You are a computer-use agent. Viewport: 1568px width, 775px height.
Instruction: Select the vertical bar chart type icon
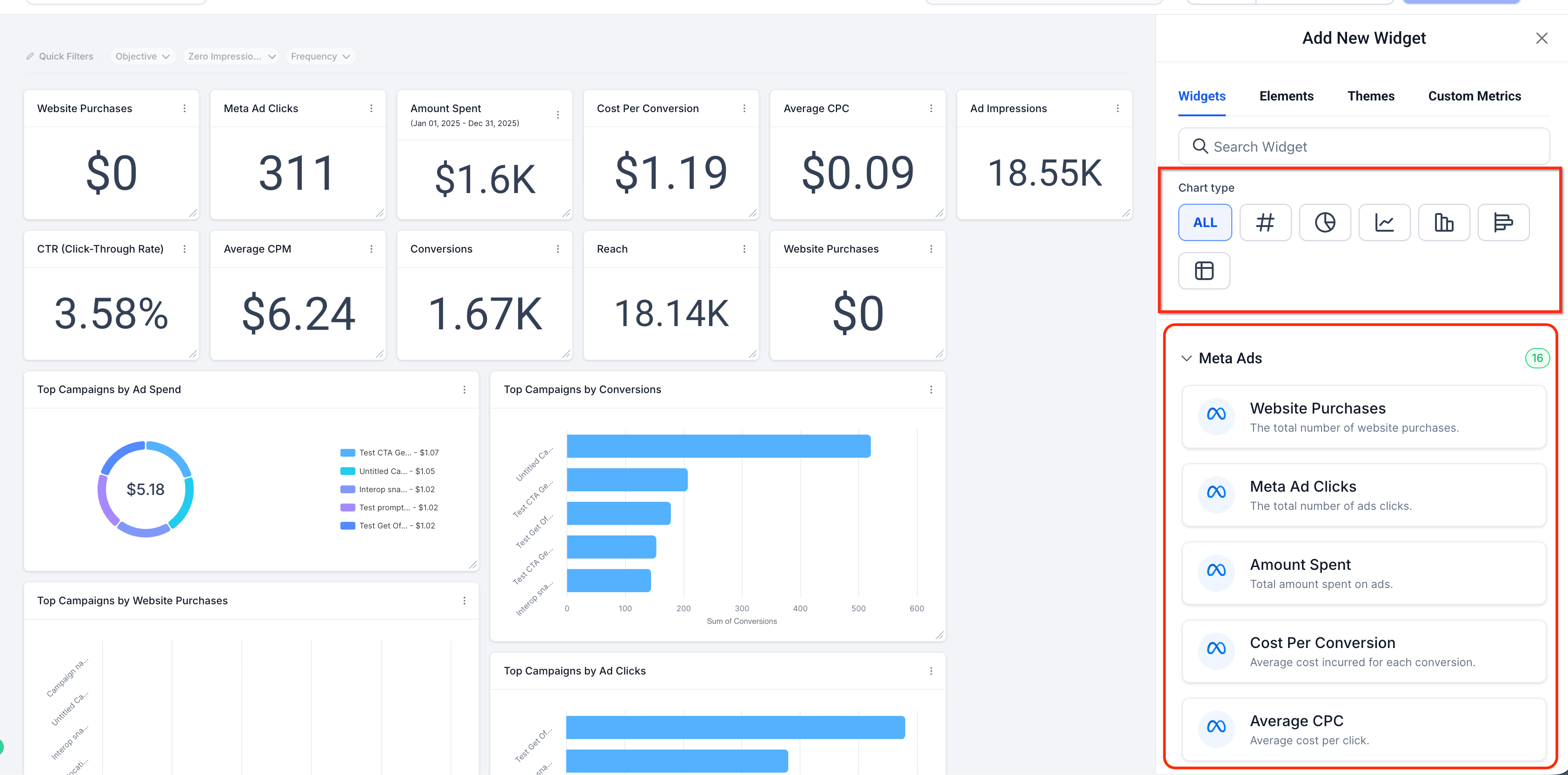tap(1444, 222)
